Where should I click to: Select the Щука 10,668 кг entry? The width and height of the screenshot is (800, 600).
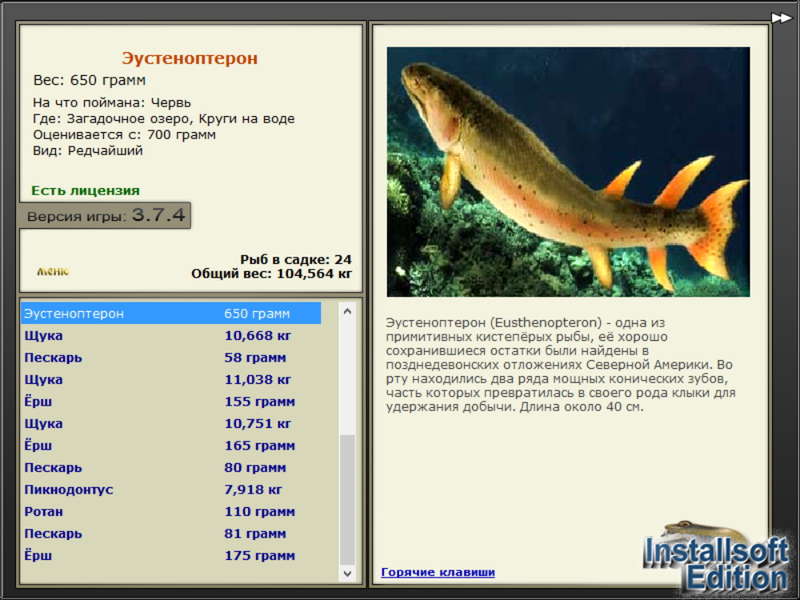click(x=171, y=336)
